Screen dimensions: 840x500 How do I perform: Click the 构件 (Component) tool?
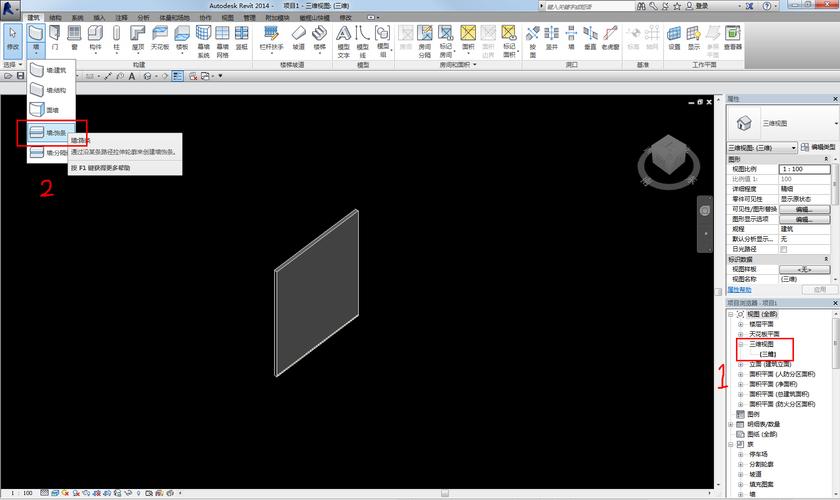[95, 38]
